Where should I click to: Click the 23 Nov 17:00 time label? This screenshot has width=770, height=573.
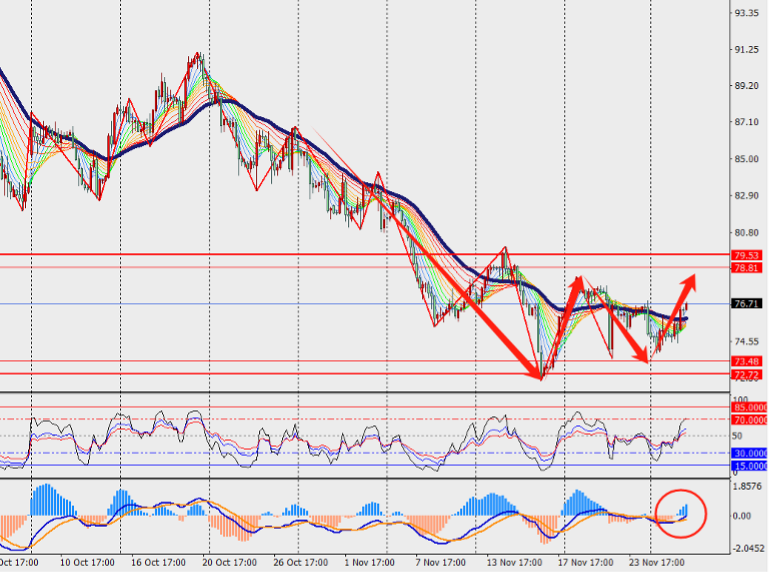point(657,563)
